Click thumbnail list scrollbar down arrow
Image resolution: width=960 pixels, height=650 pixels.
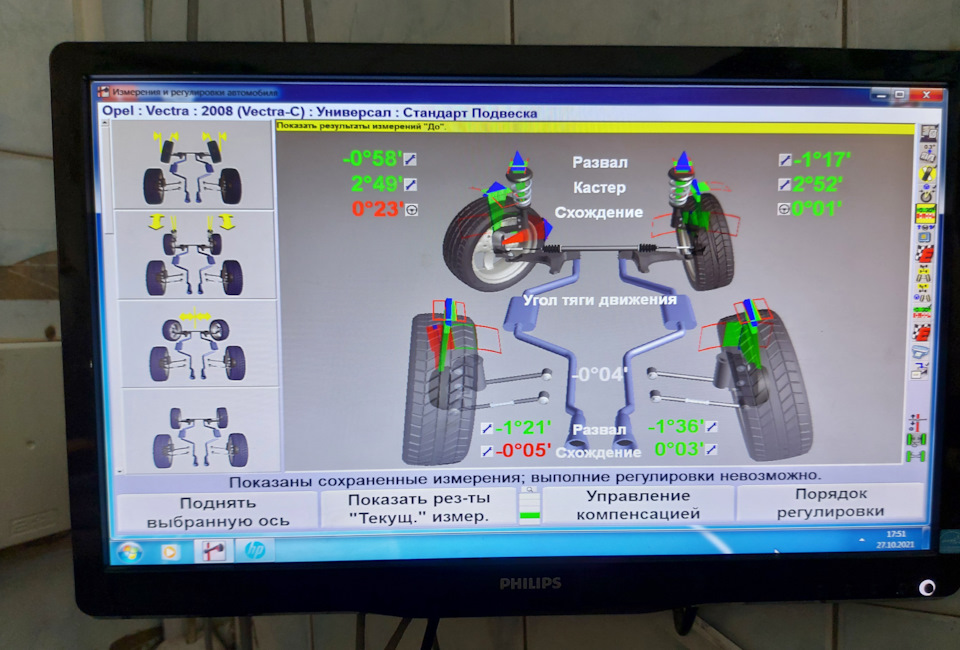[x=119, y=471]
